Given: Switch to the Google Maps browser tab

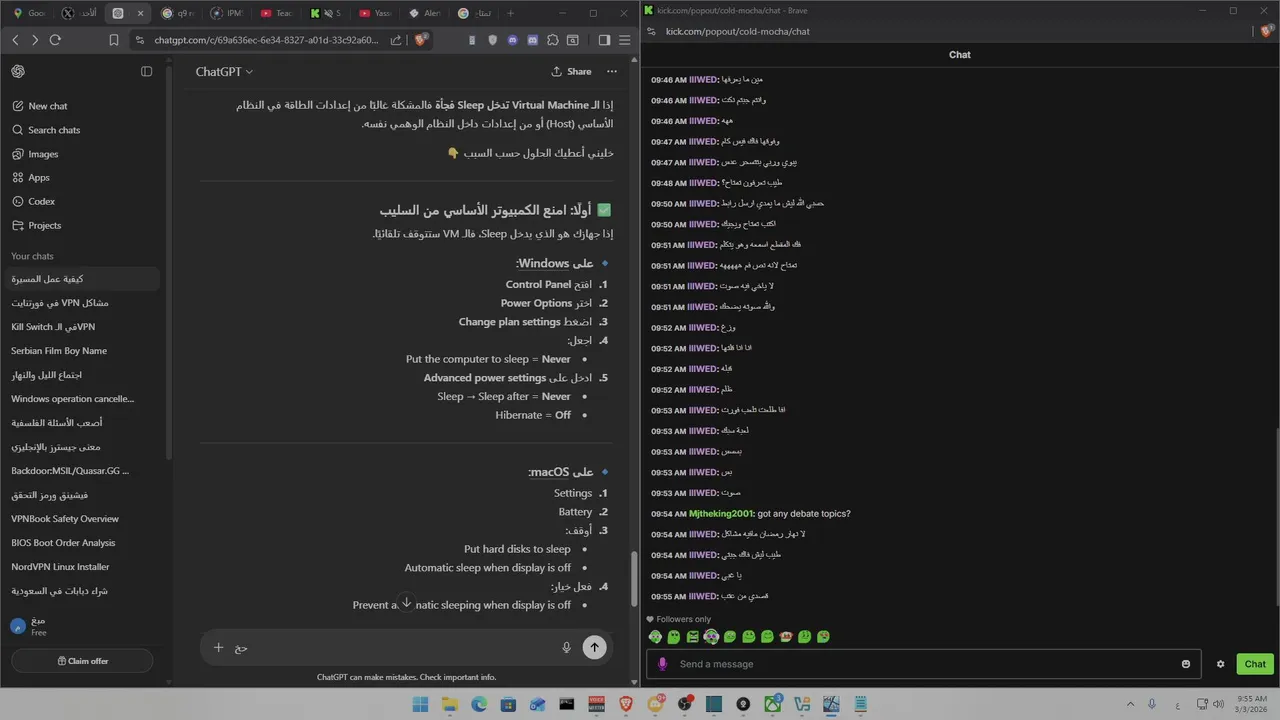Looking at the screenshot, I should 31,13.
